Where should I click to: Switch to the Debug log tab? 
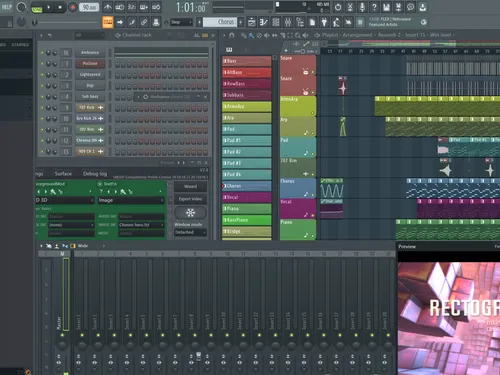[95, 174]
